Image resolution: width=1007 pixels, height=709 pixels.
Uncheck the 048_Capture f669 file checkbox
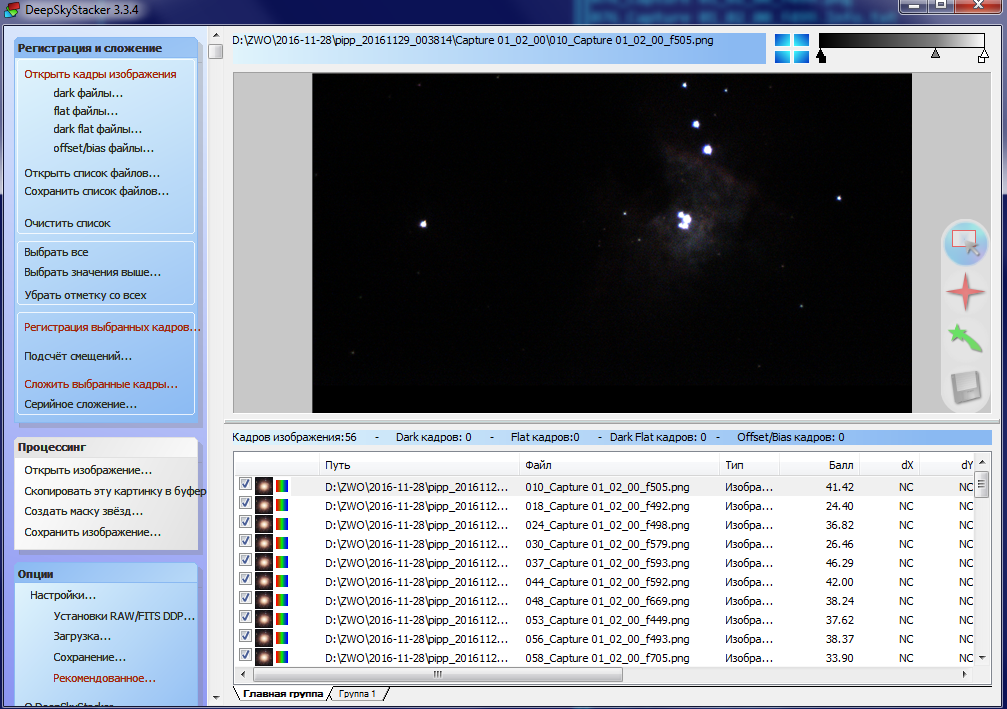(245, 597)
